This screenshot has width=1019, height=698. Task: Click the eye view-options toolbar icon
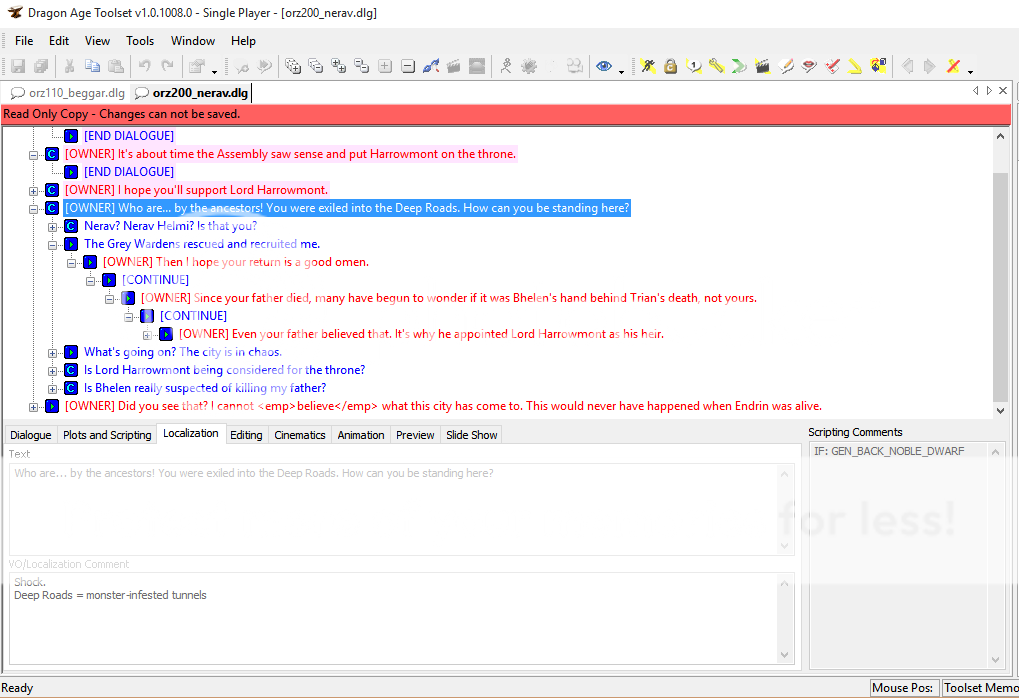click(x=603, y=67)
